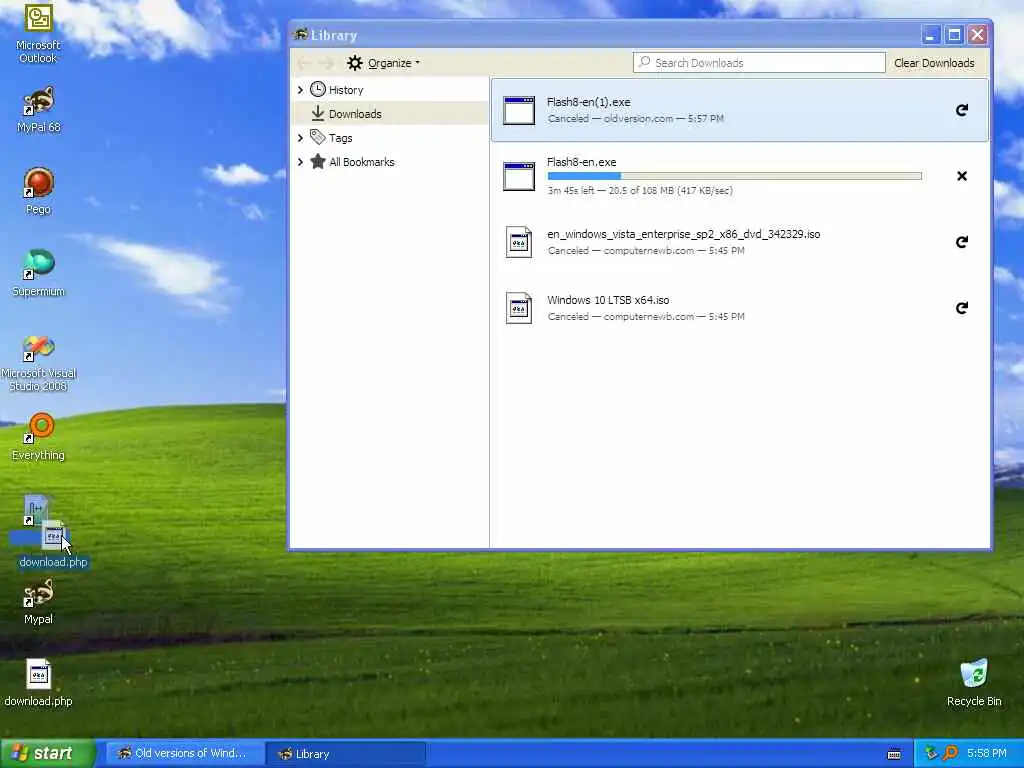Select All Bookmarks in the sidebar
The image size is (1024, 768).
(x=362, y=162)
